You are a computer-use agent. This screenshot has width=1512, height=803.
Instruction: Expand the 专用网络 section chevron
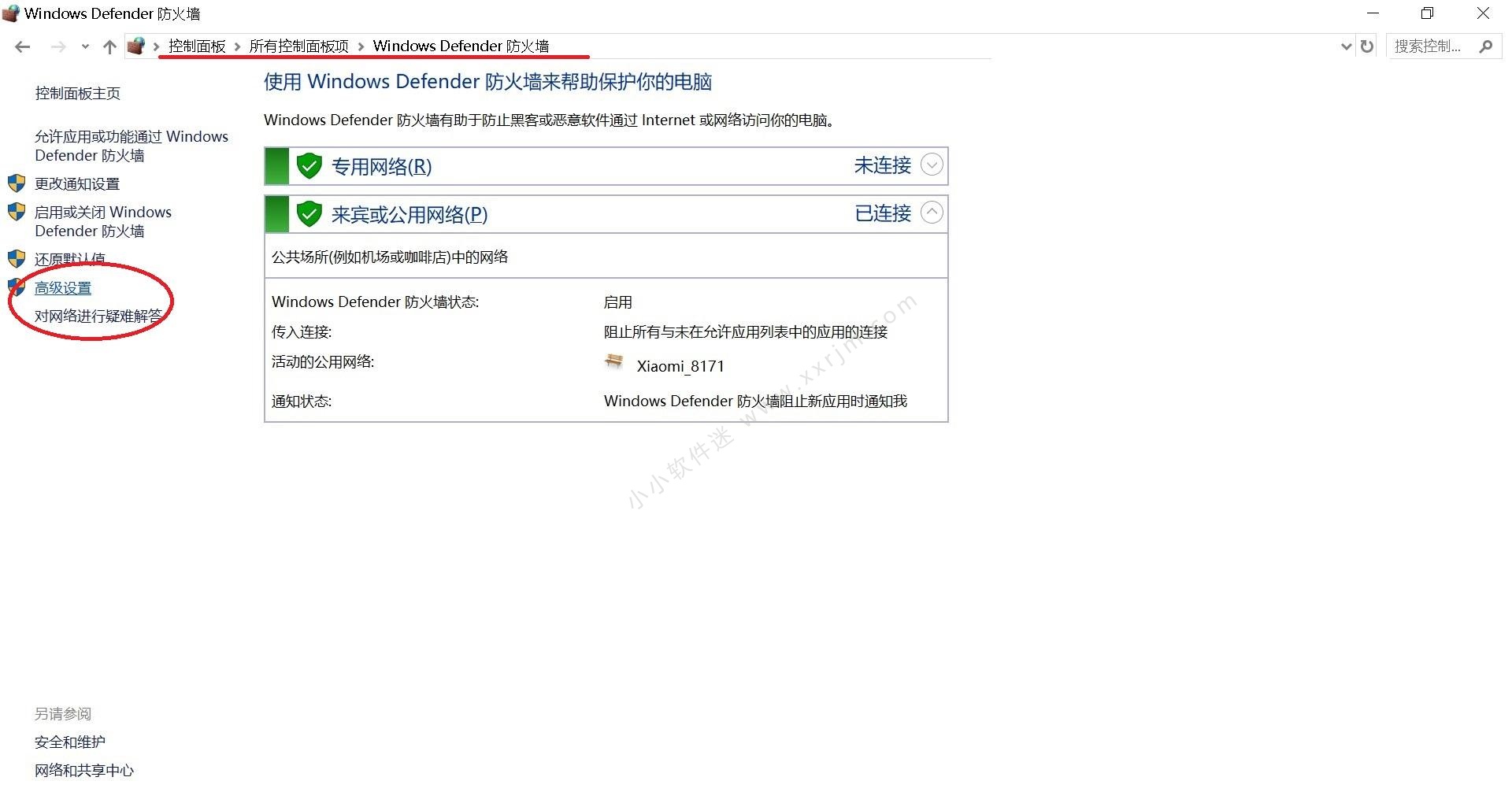932,165
